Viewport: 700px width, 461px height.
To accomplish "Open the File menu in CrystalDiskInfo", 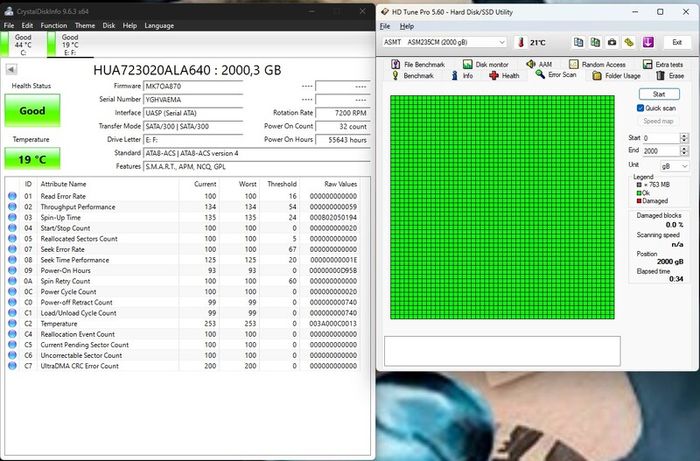I will pyautogui.click(x=9, y=25).
